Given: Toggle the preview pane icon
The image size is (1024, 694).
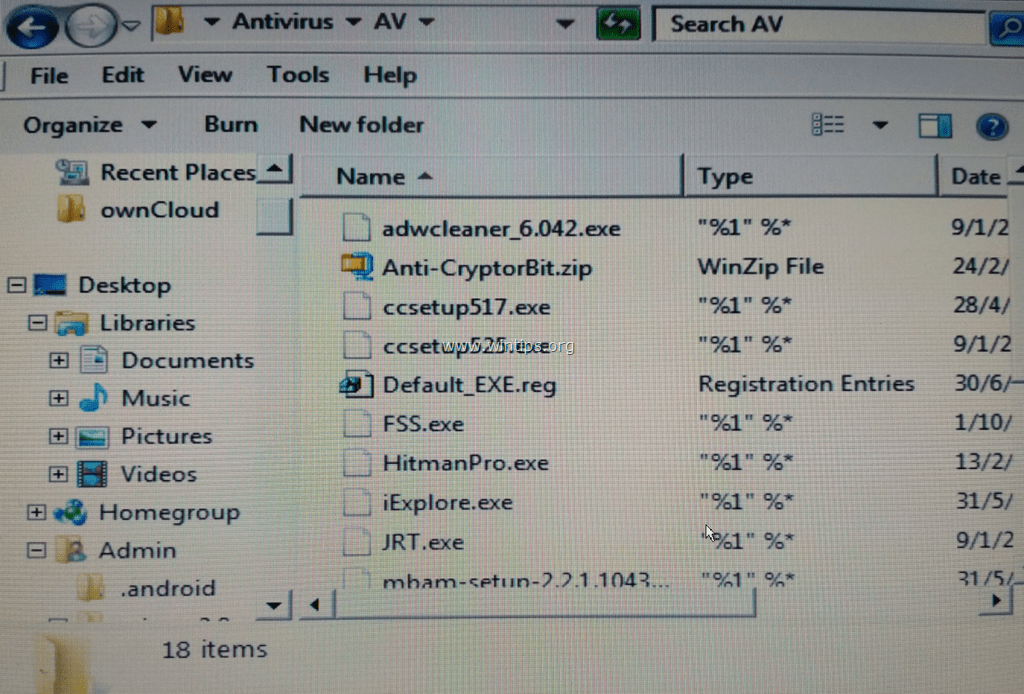Looking at the screenshot, I should (935, 126).
